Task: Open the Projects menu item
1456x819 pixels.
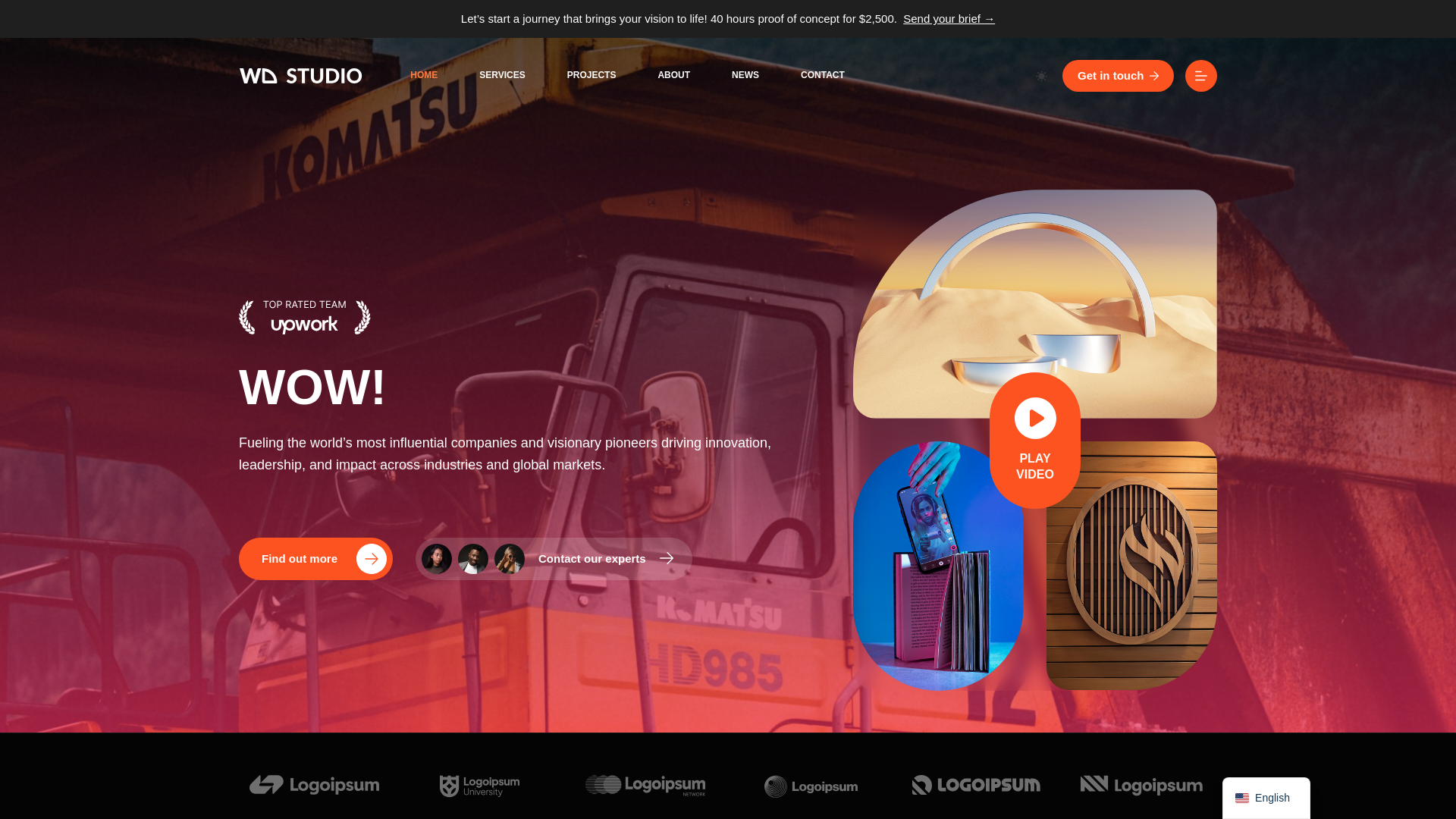Action: pos(591,75)
